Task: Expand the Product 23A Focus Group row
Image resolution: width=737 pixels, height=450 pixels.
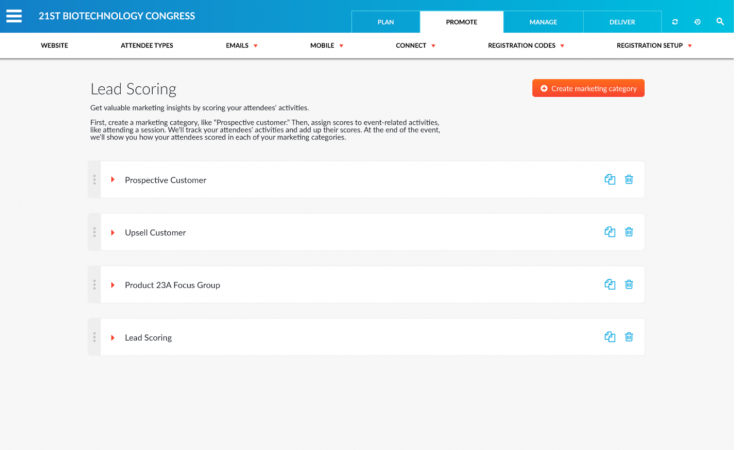Action: (113, 285)
